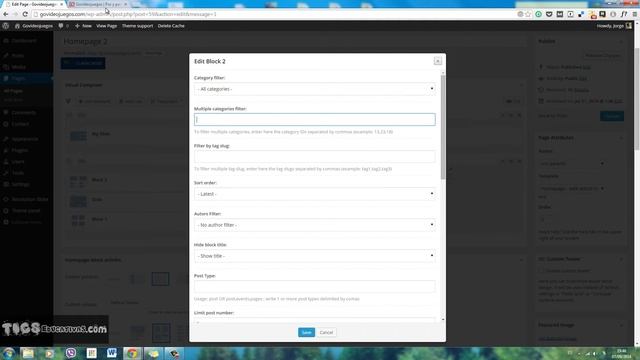The height and width of the screenshot is (360, 640).
Task: Open the Chrome hamburger menu
Action: coord(635,14)
